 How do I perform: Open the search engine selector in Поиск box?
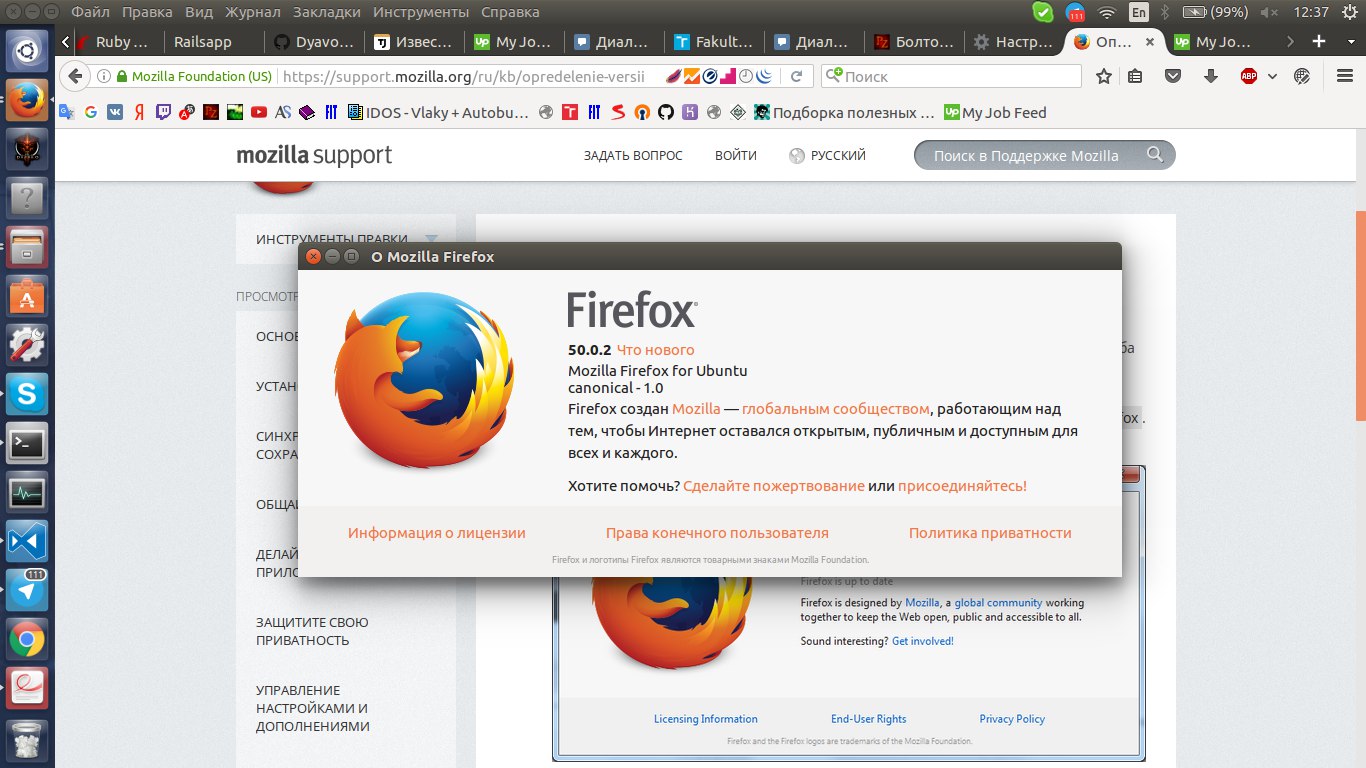833,76
